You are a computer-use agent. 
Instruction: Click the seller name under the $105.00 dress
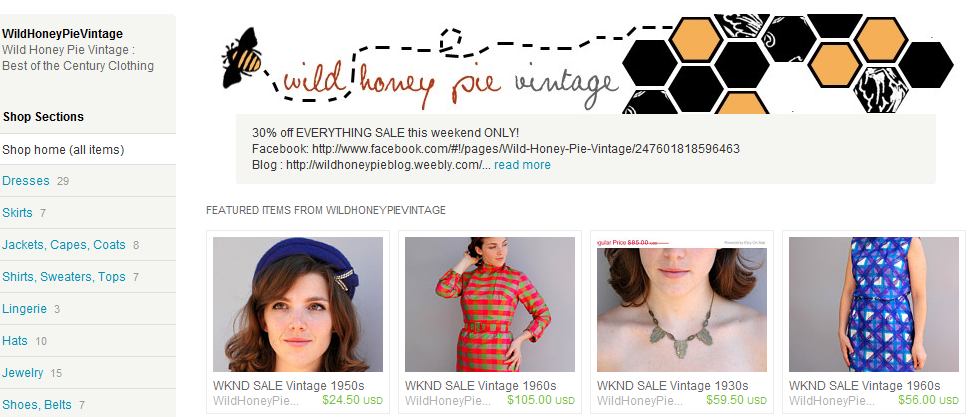448,400
